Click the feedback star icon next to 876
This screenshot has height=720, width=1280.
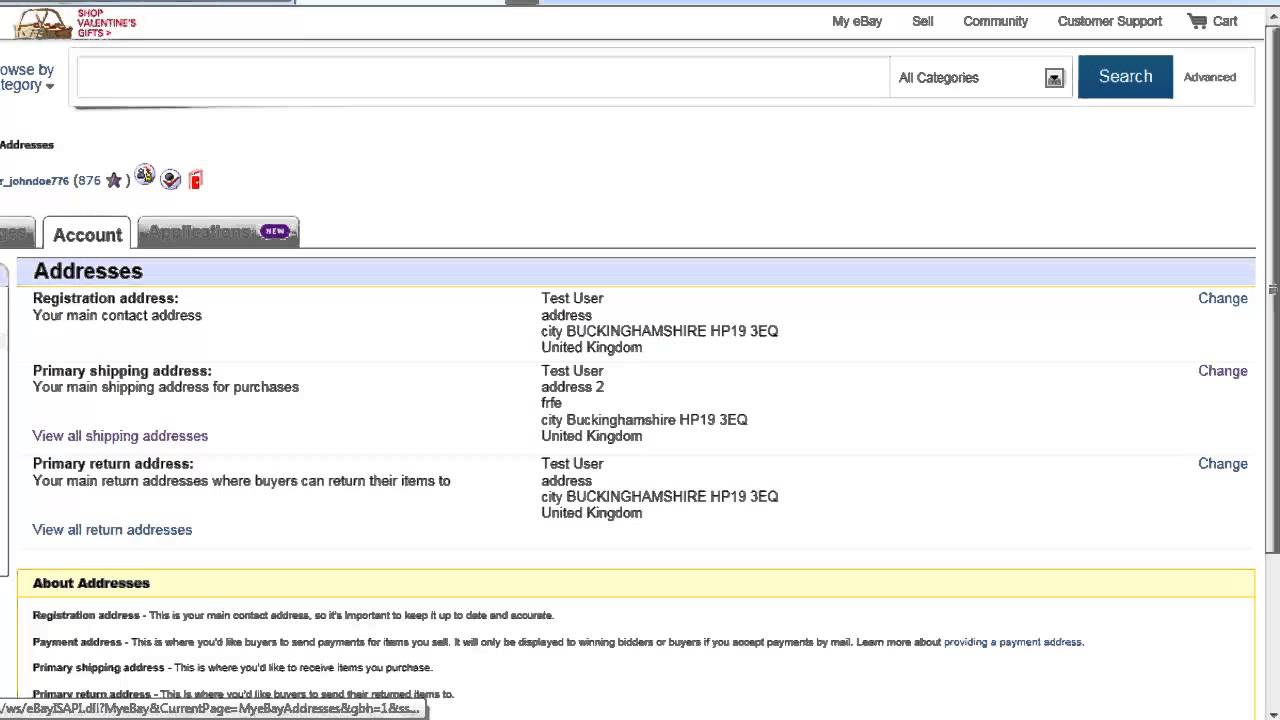pos(114,181)
